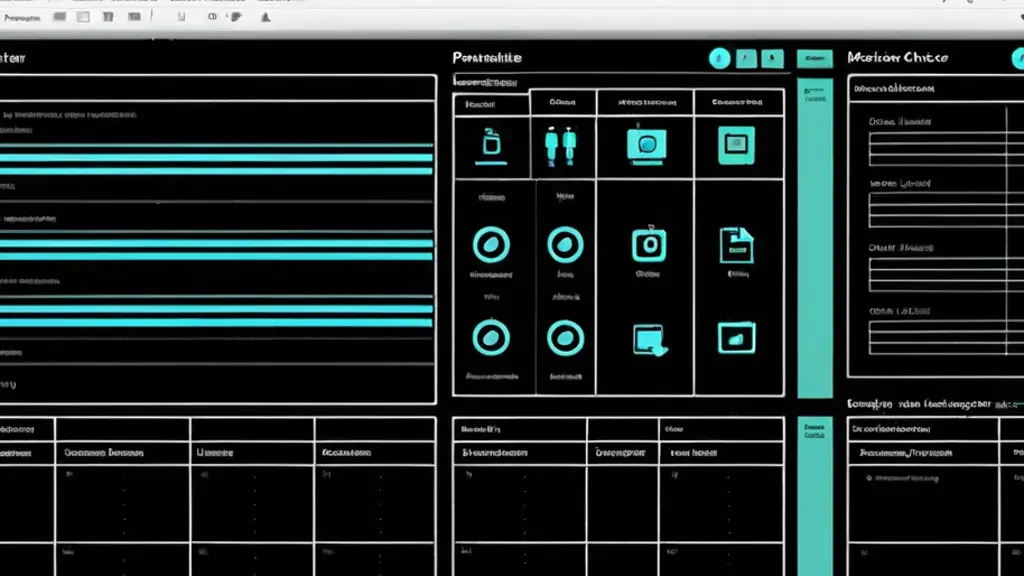
Task: Toggle the upper ring button in the first grid column
Action: coord(491,245)
